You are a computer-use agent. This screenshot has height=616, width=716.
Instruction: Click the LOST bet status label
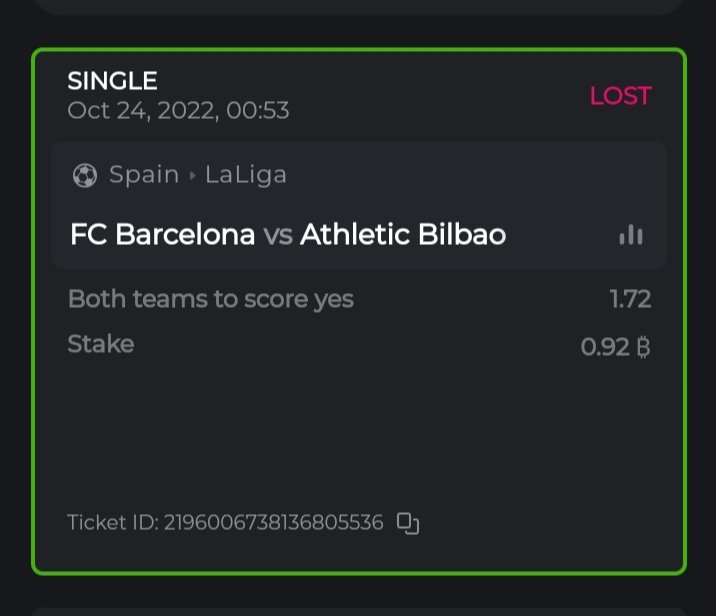(x=620, y=96)
